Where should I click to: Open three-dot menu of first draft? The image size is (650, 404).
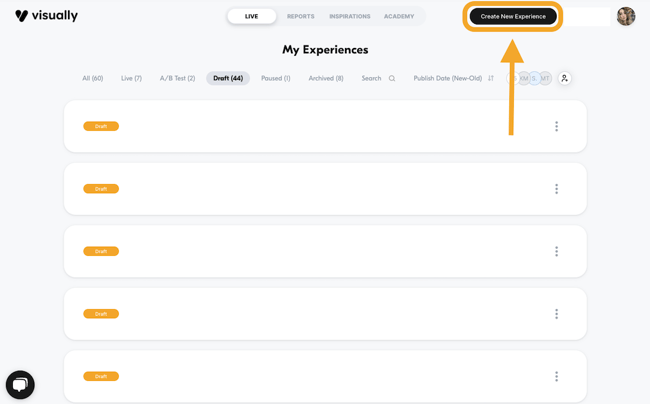(x=556, y=127)
